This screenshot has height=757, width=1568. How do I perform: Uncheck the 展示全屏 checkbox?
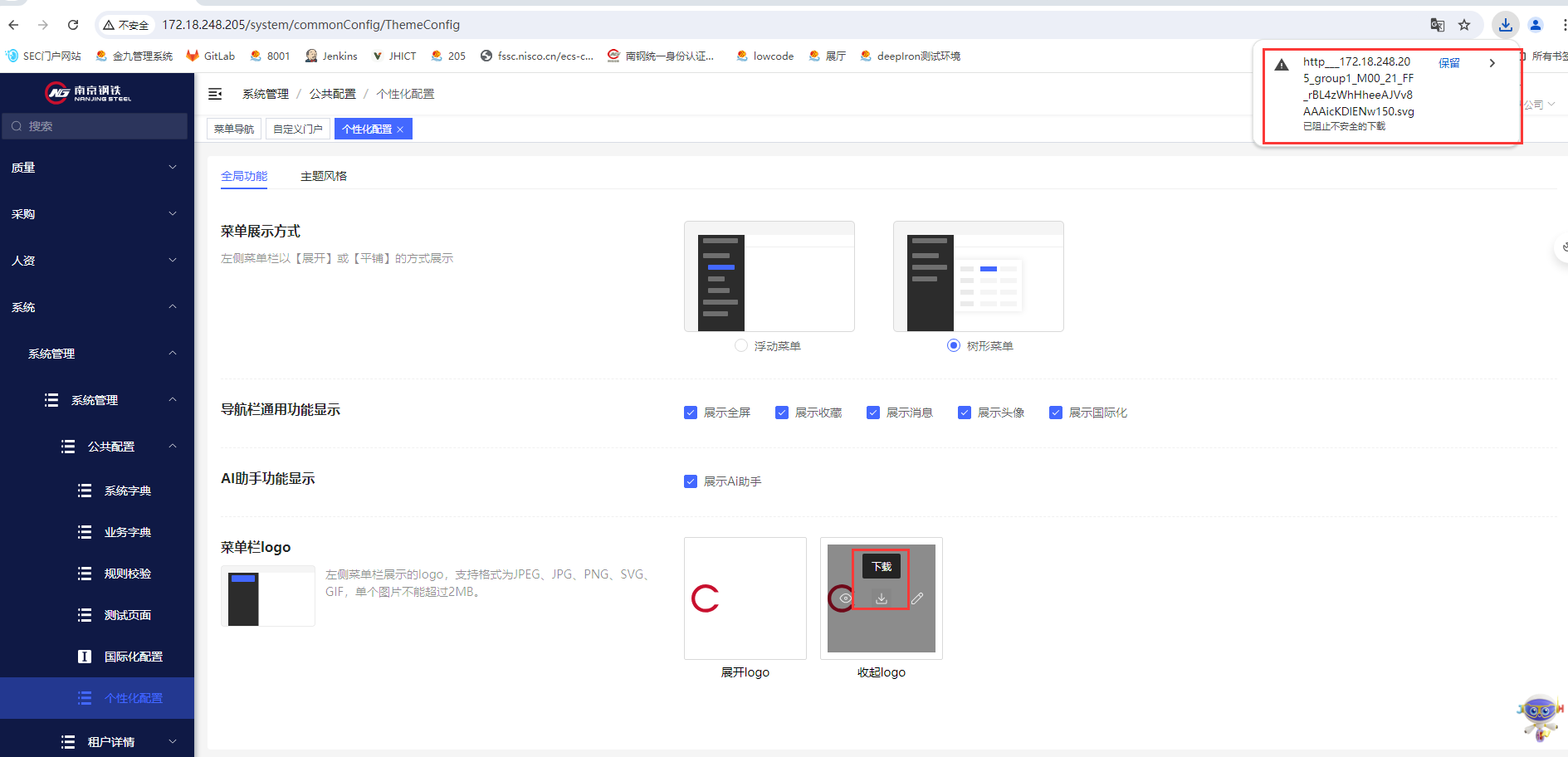click(x=691, y=413)
